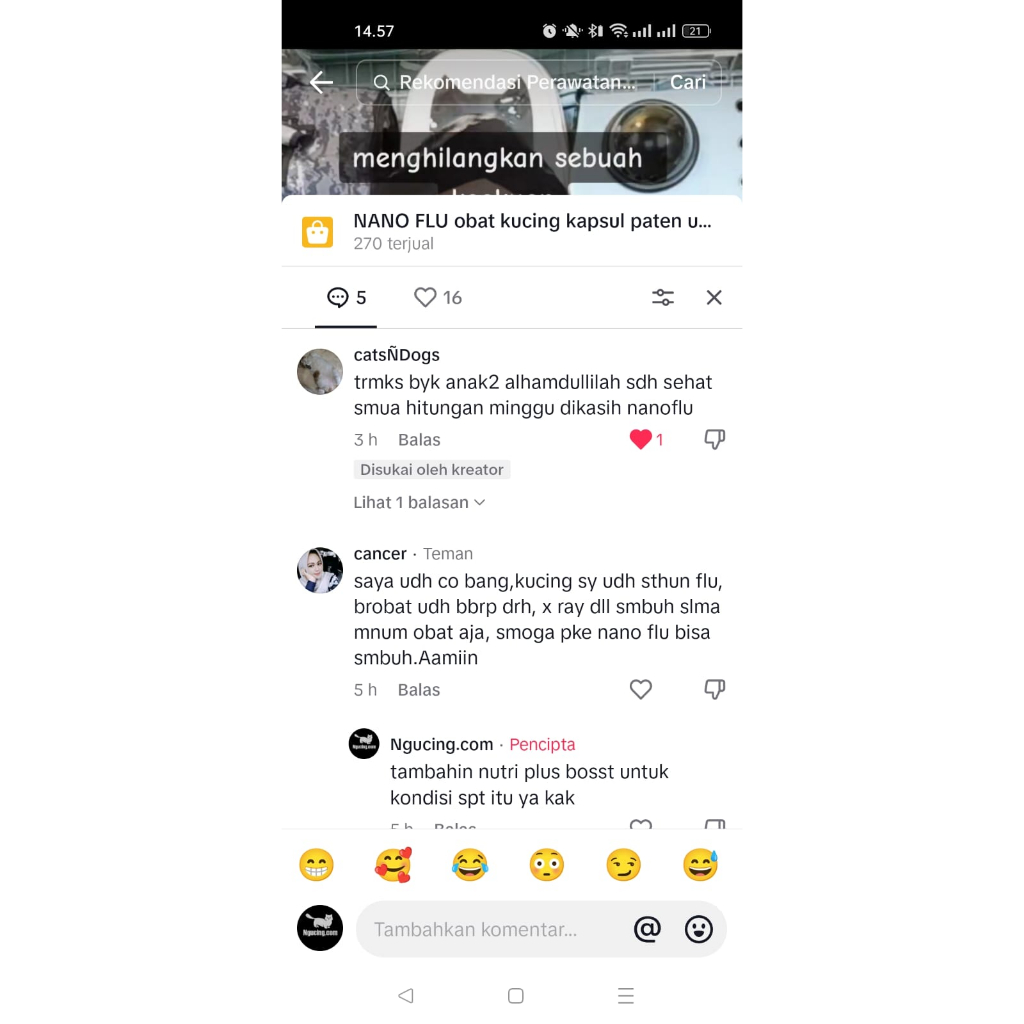Image resolution: width=1024 pixels, height=1024 pixels.
Task: Tap the back arrow icon
Action: coord(321,82)
